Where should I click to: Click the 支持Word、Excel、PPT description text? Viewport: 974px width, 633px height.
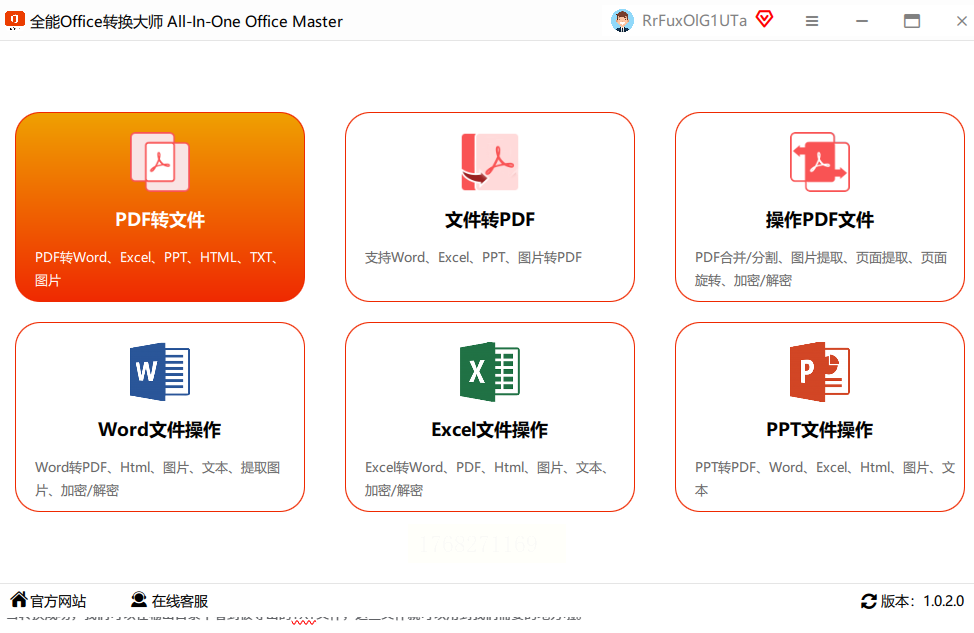click(x=473, y=257)
